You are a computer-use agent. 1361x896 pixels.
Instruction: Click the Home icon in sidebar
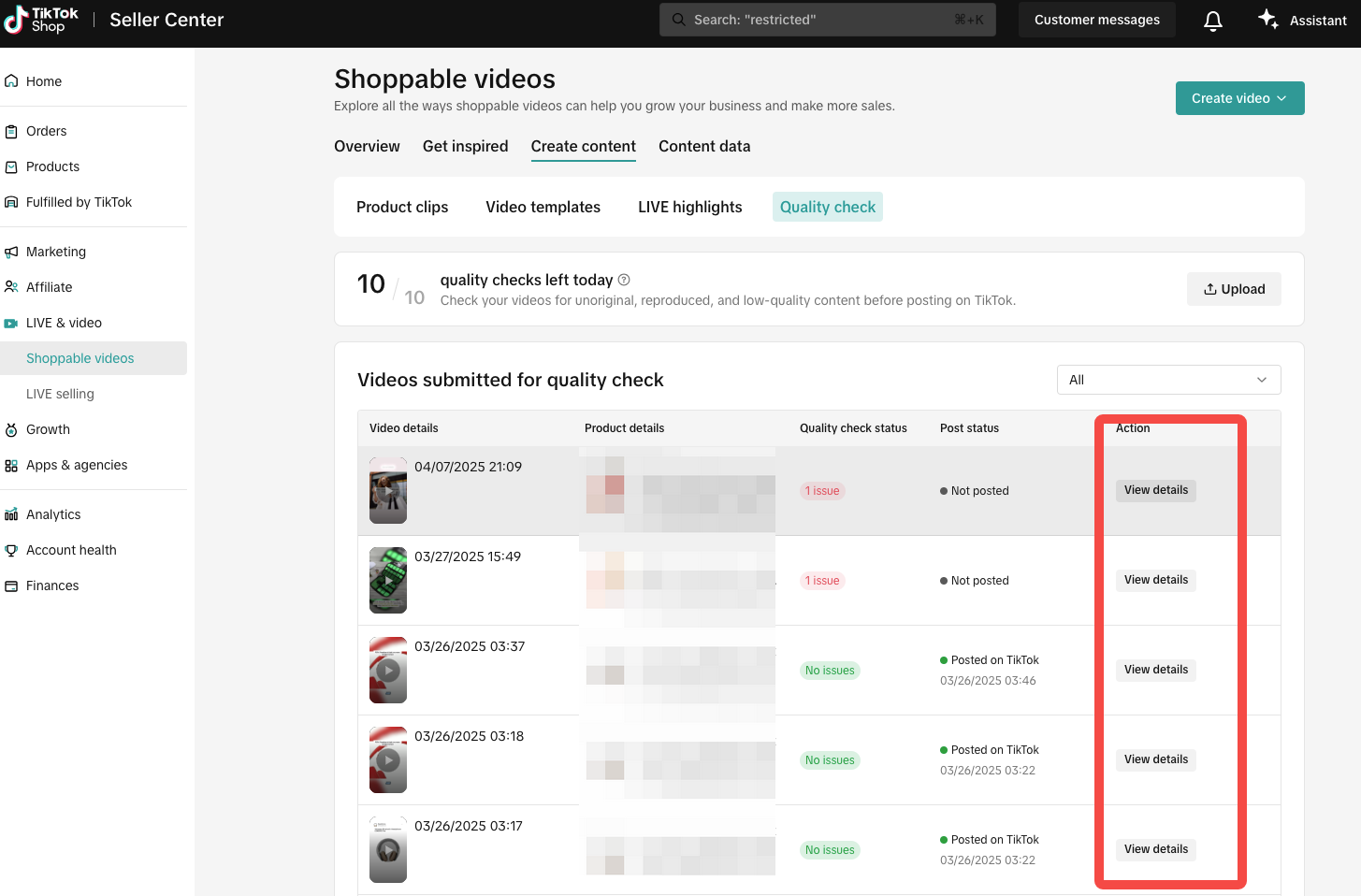click(x=11, y=81)
